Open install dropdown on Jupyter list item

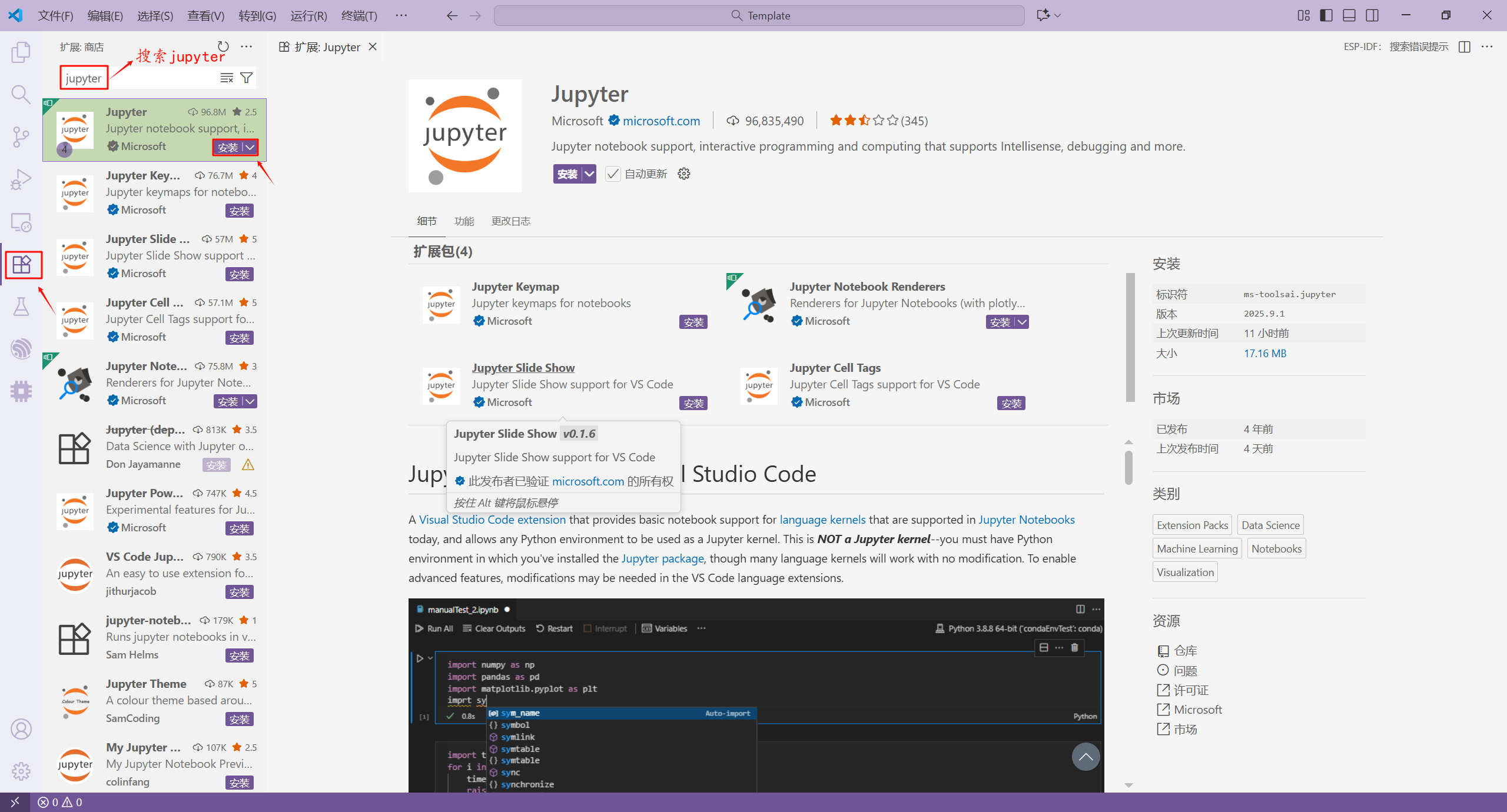pos(250,147)
